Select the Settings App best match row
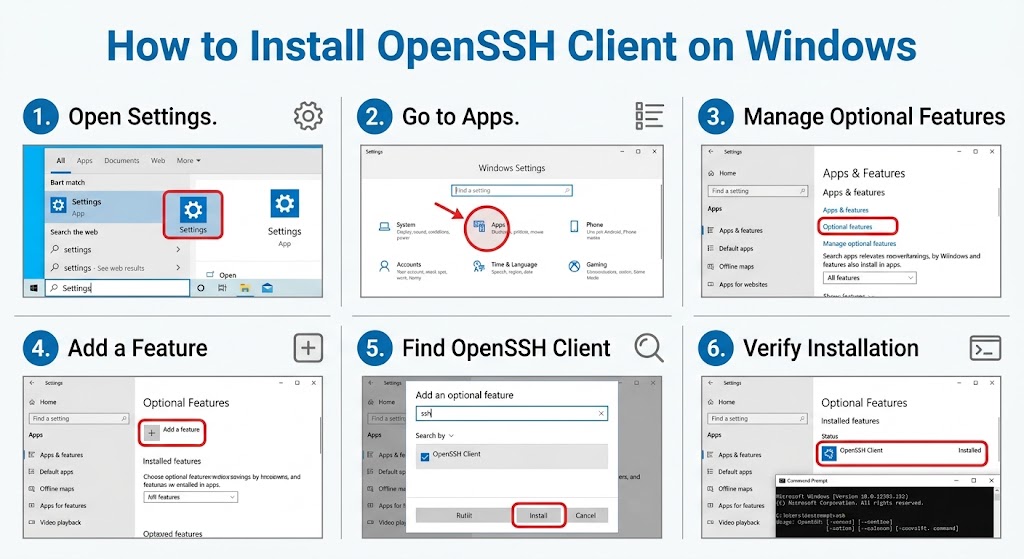 tap(104, 206)
